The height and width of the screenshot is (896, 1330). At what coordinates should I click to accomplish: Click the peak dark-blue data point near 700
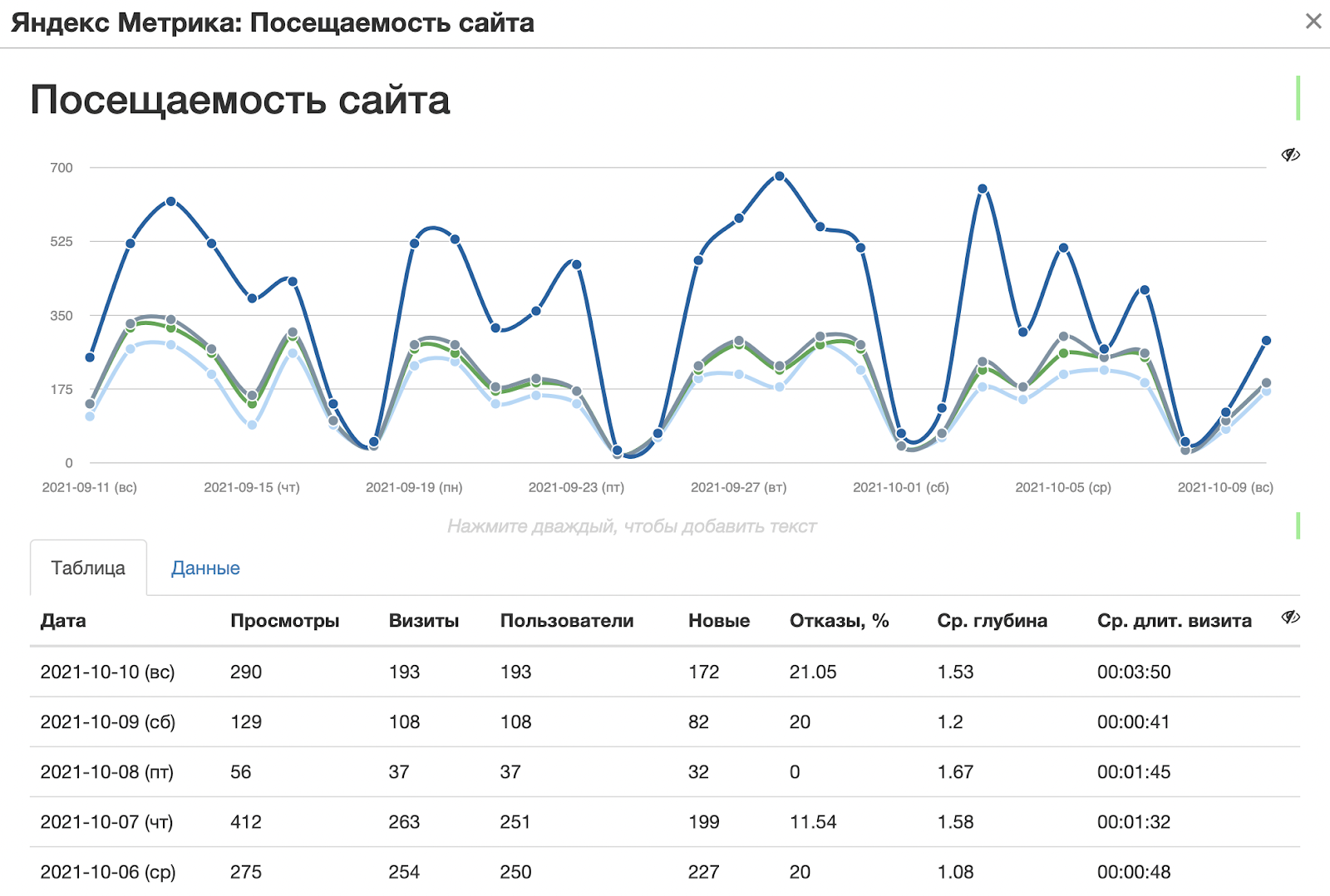pyautogui.click(x=780, y=176)
